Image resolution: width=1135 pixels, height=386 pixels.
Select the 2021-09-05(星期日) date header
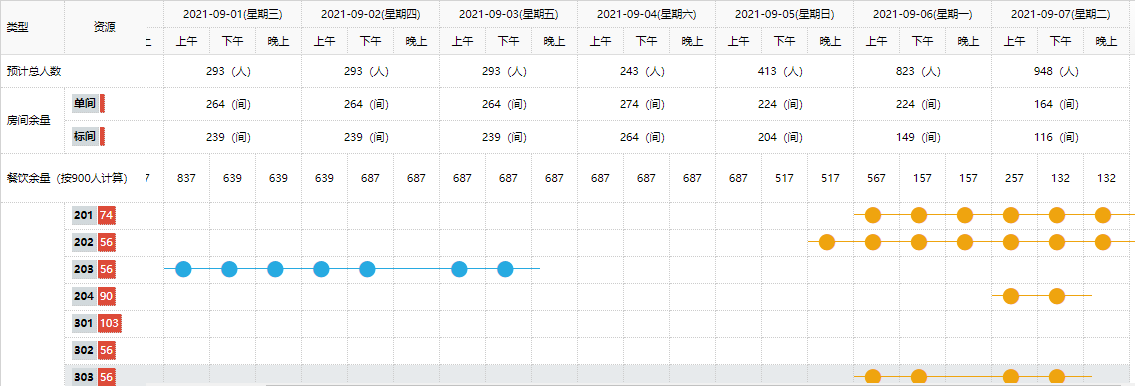pos(785,14)
